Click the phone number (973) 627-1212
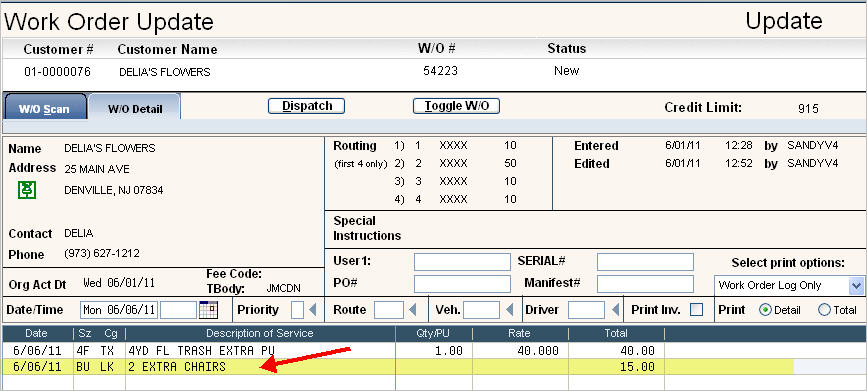Screen dimensions: 867x391 point(102,253)
